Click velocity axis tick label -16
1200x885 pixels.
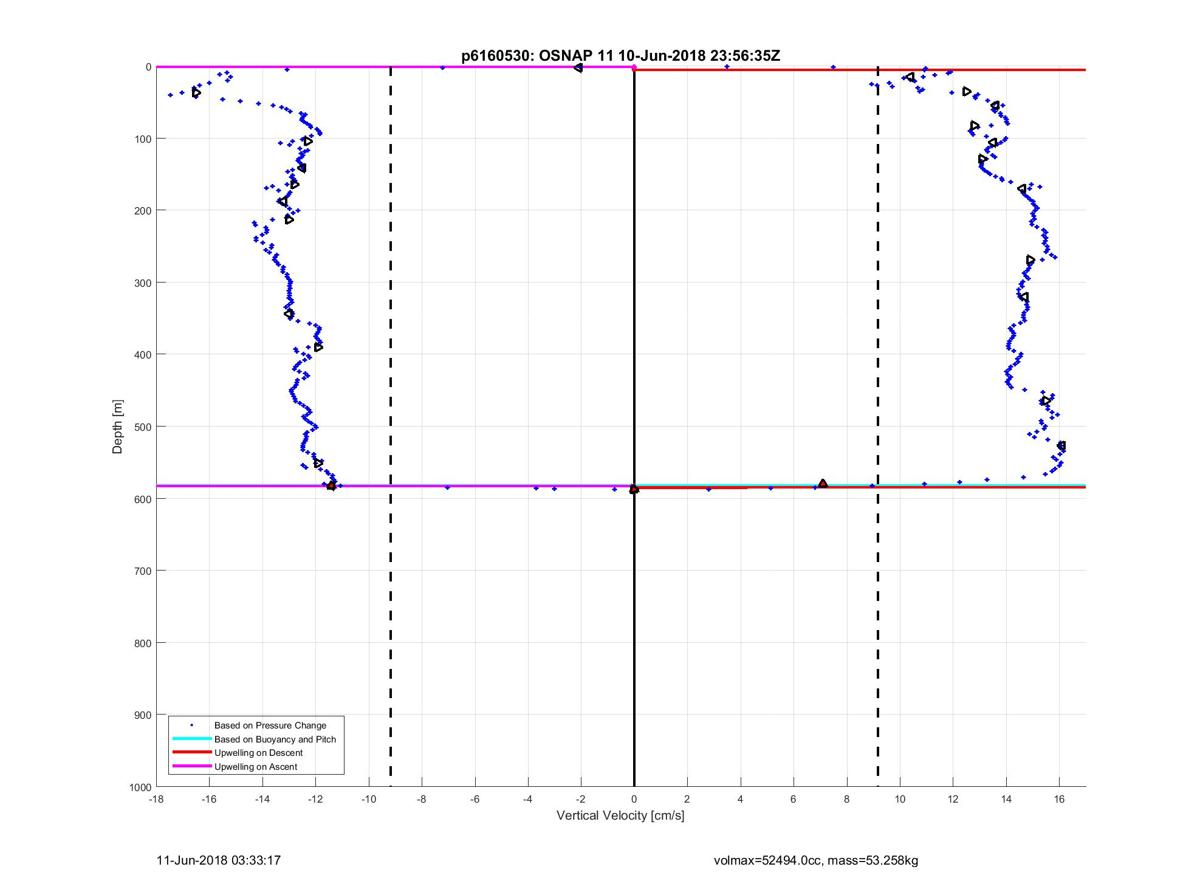[209, 799]
